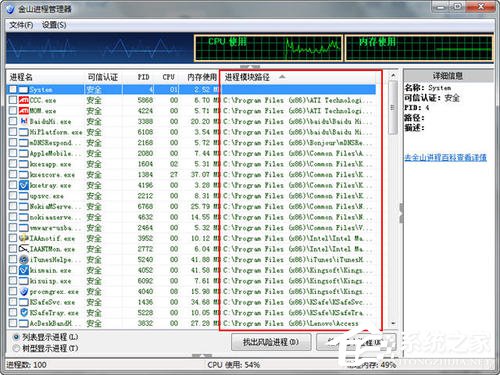Click the iTunesHelper process icon
The height and width of the screenshot is (375, 500).
24,260
